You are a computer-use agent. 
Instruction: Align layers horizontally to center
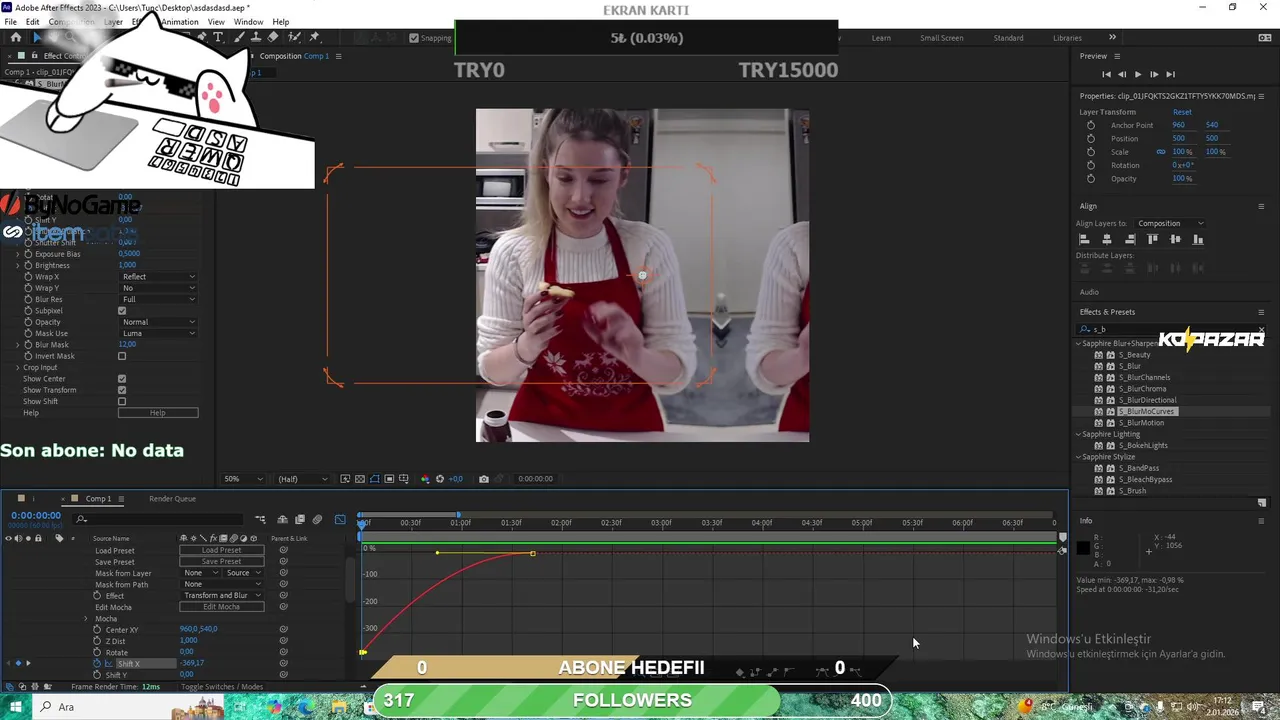coord(1107,239)
